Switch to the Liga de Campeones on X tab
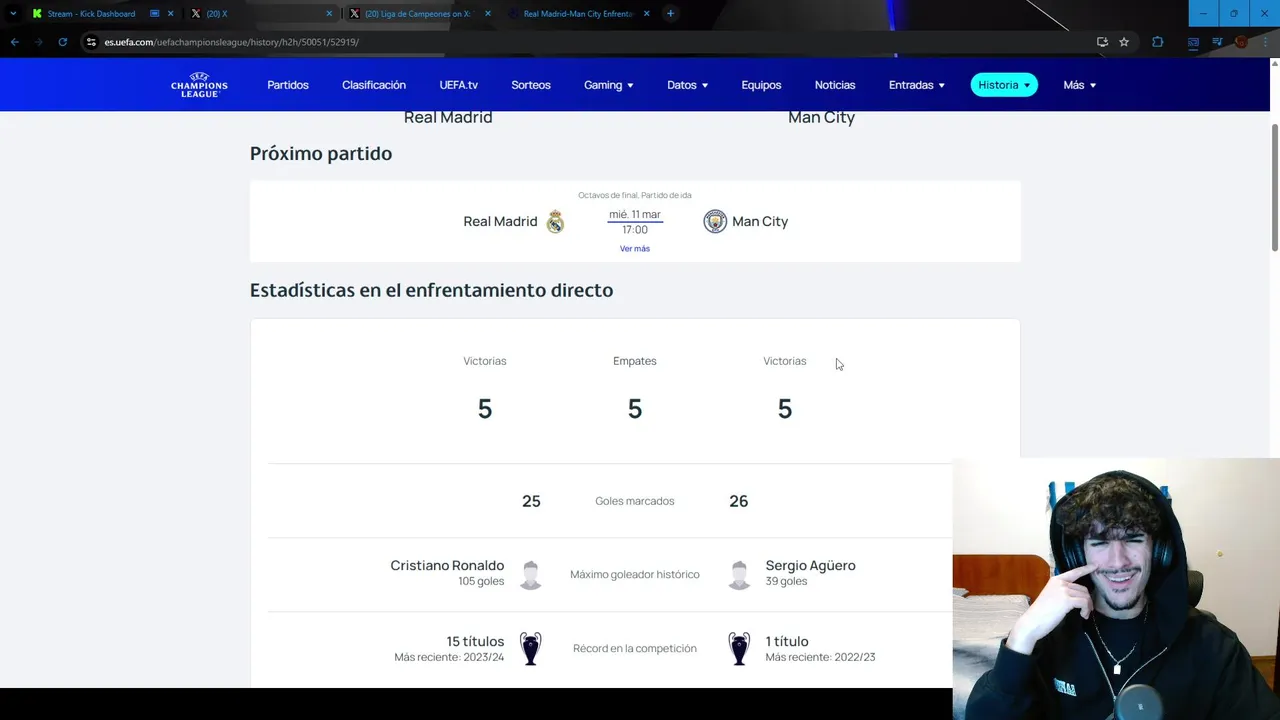This screenshot has height=720, width=1280. pyautogui.click(x=420, y=14)
